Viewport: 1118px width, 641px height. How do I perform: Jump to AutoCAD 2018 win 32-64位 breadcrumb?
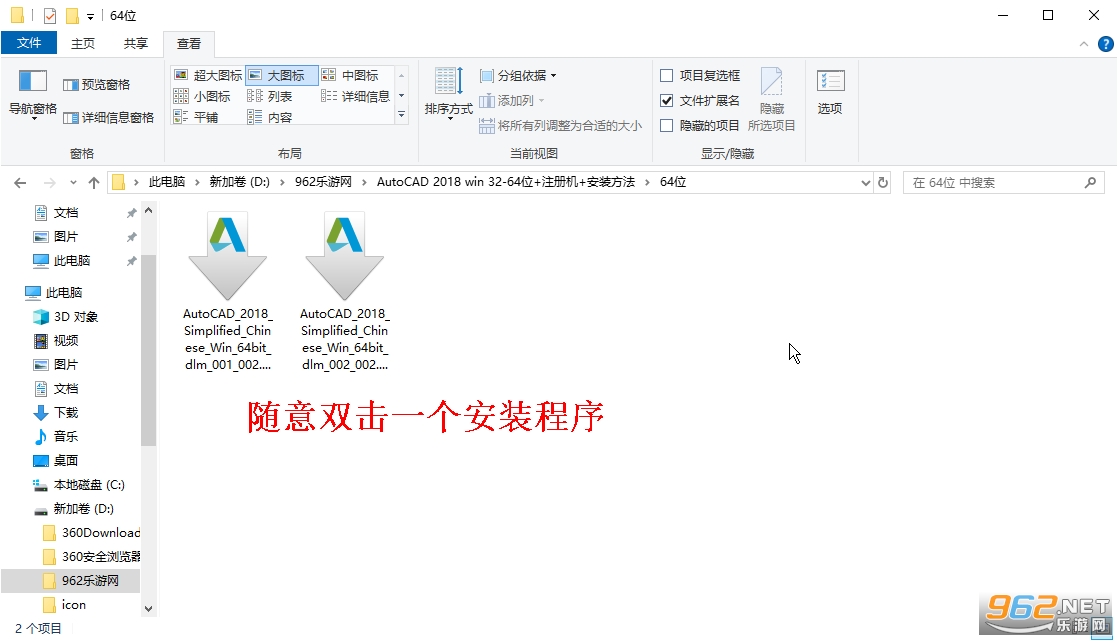[x=506, y=182]
